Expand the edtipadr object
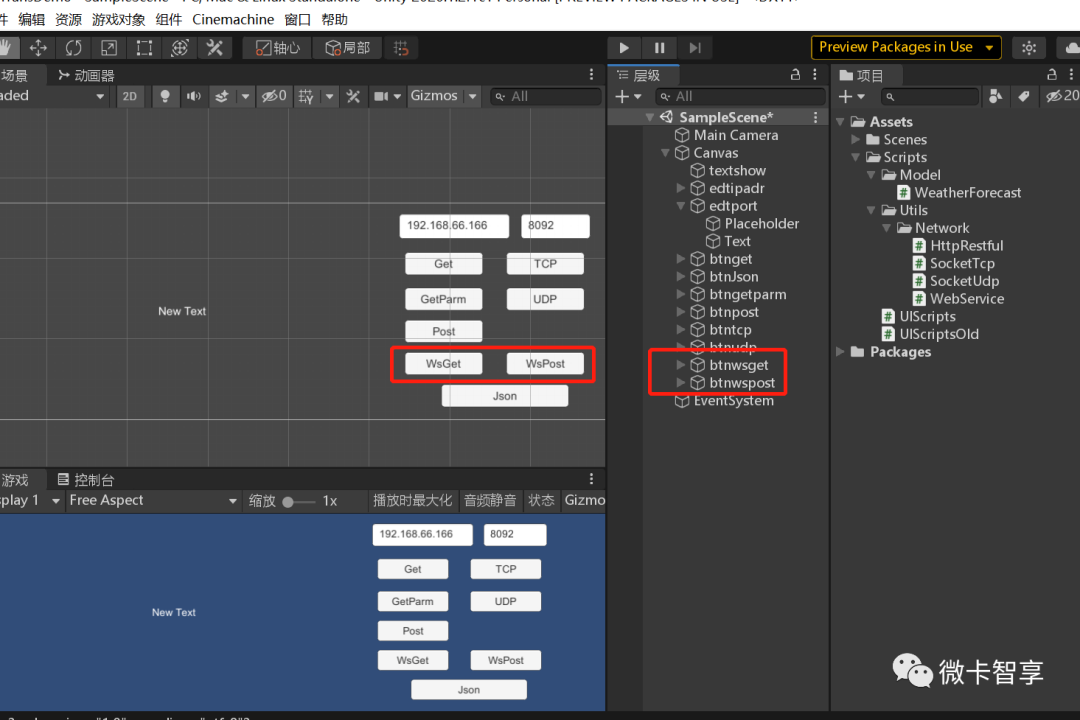This screenshot has height=720, width=1080. click(x=681, y=188)
